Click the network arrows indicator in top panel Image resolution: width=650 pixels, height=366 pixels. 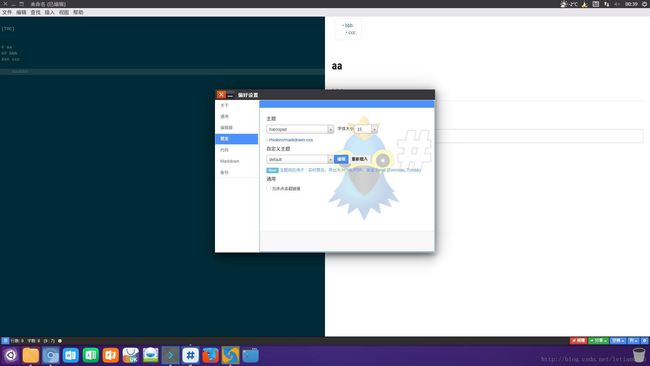point(607,4)
